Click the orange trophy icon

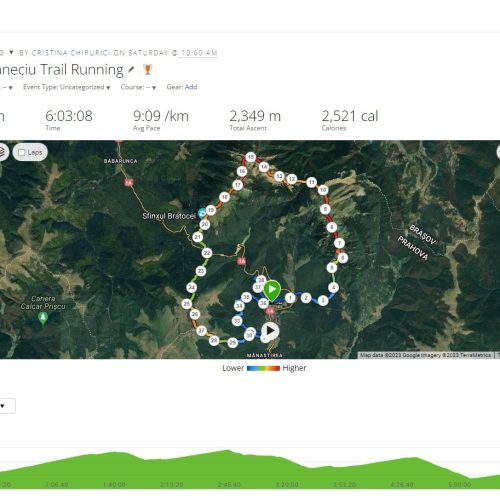pos(147,69)
